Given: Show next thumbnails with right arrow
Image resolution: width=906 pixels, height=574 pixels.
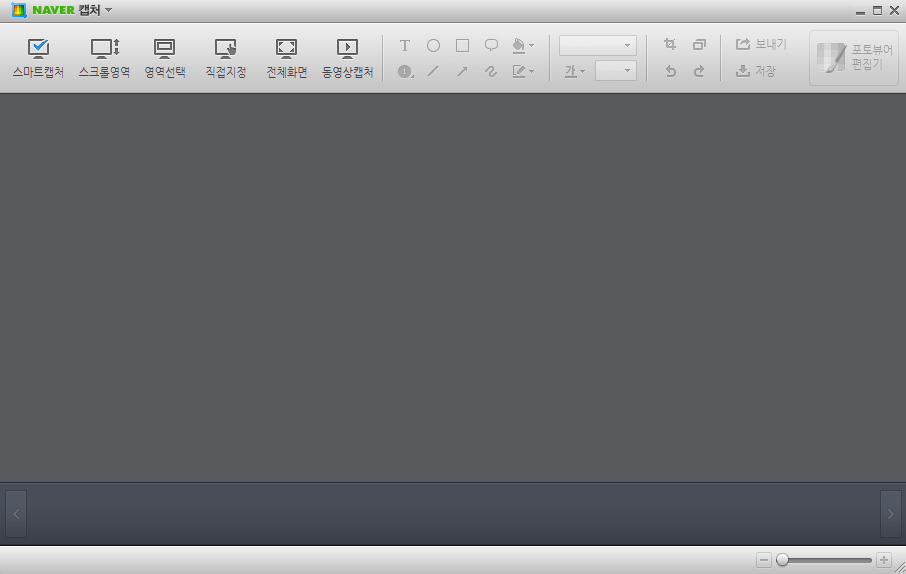Looking at the screenshot, I should click(x=890, y=514).
